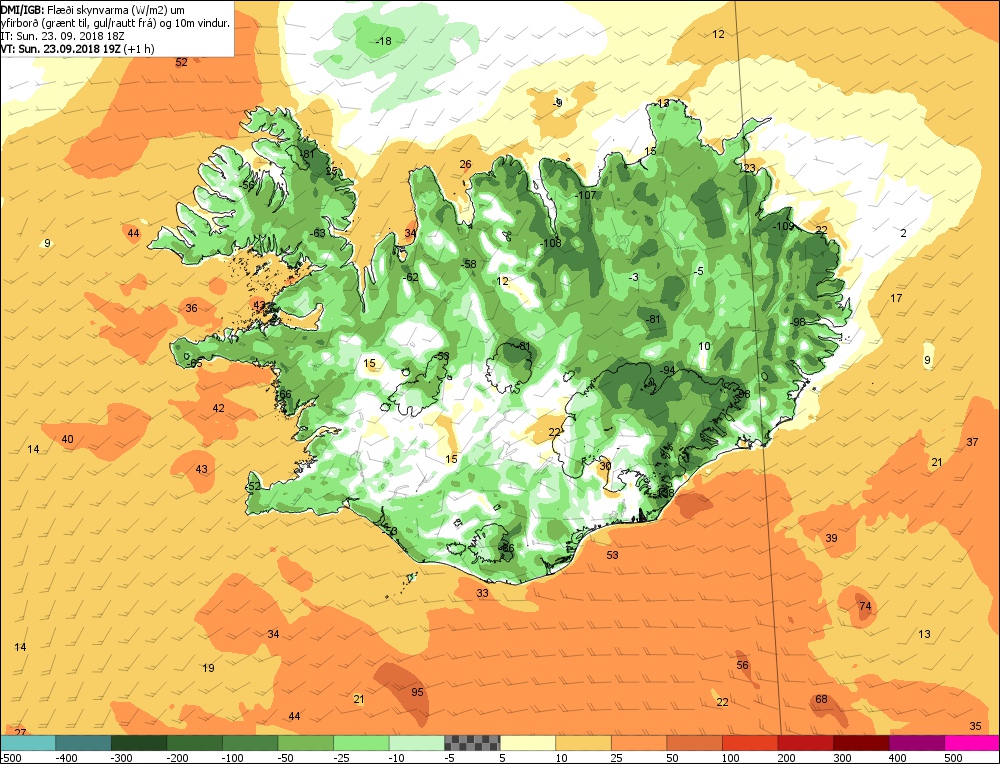Click the '400' legend label
The height and width of the screenshot is (764, 1000).
[x=897, y=758]
